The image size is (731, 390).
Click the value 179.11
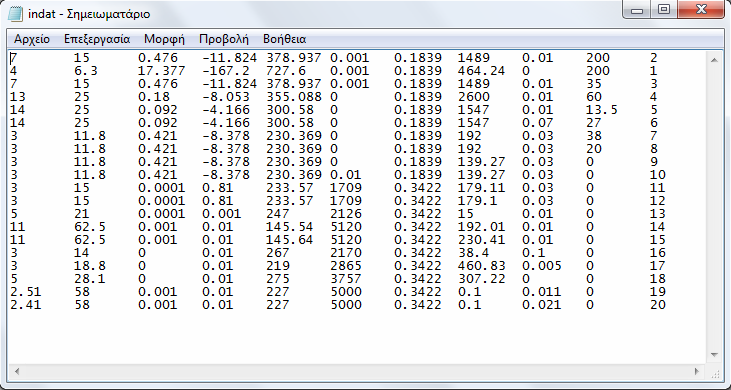pyautogui.click(x=481, y=188)
